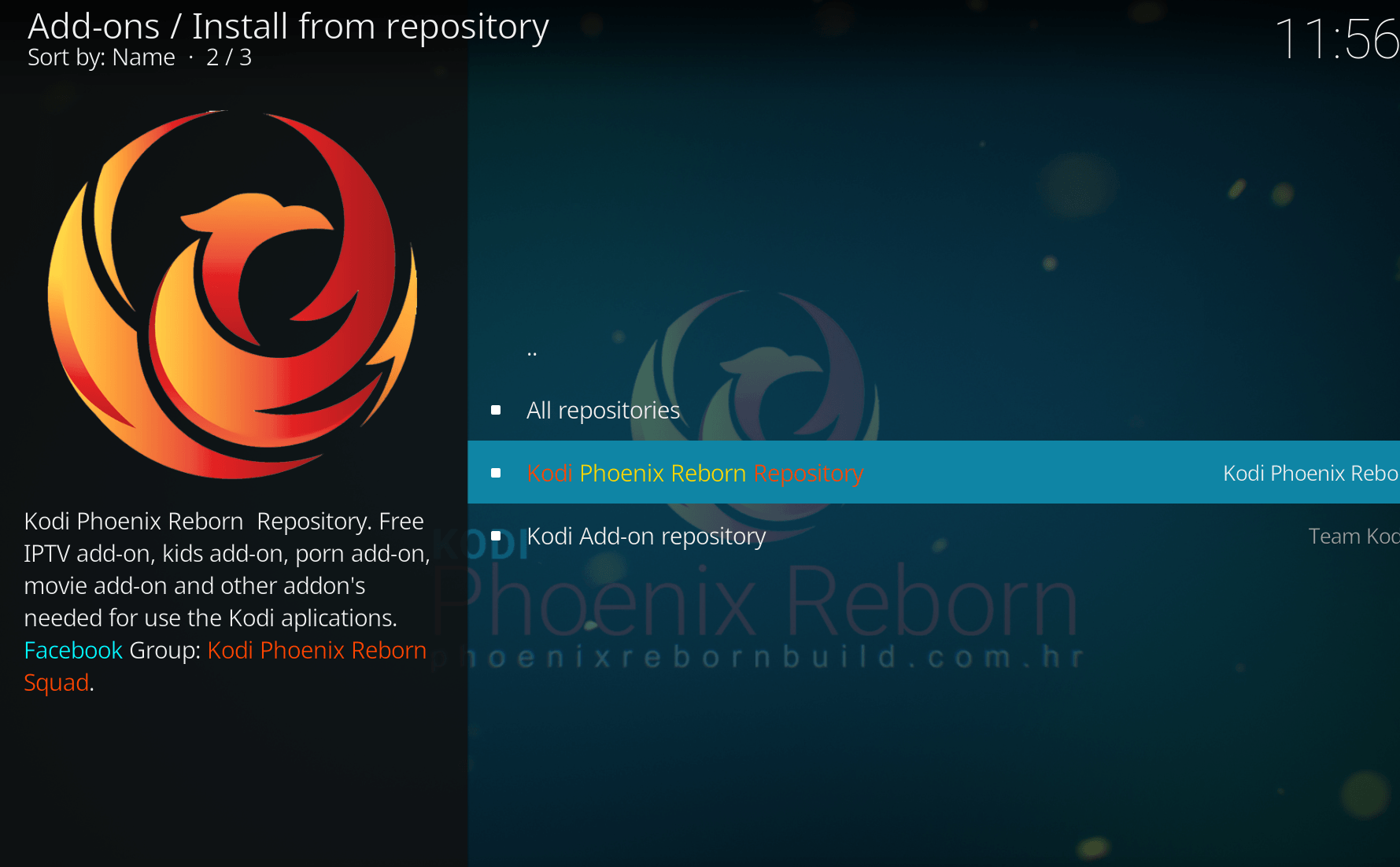Click the bullet icon beside Kodi Phoenix Reborn Repository

click(496, 473)
